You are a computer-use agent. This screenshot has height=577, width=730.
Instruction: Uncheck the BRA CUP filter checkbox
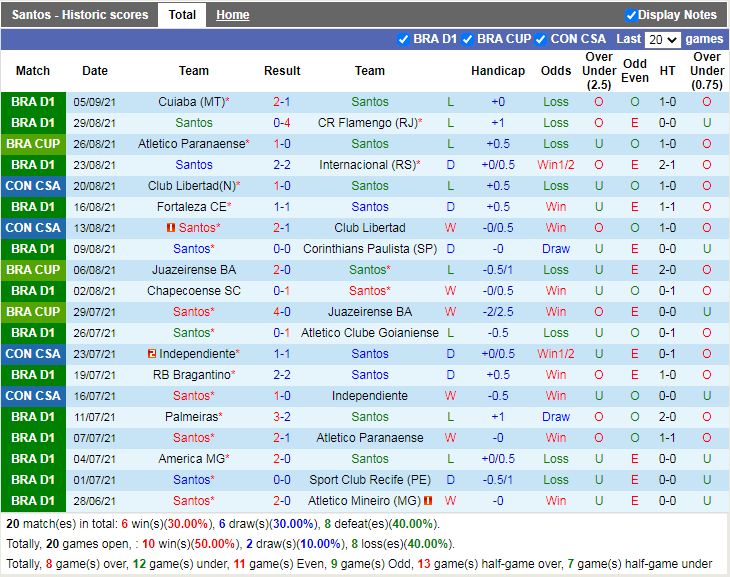468,39
